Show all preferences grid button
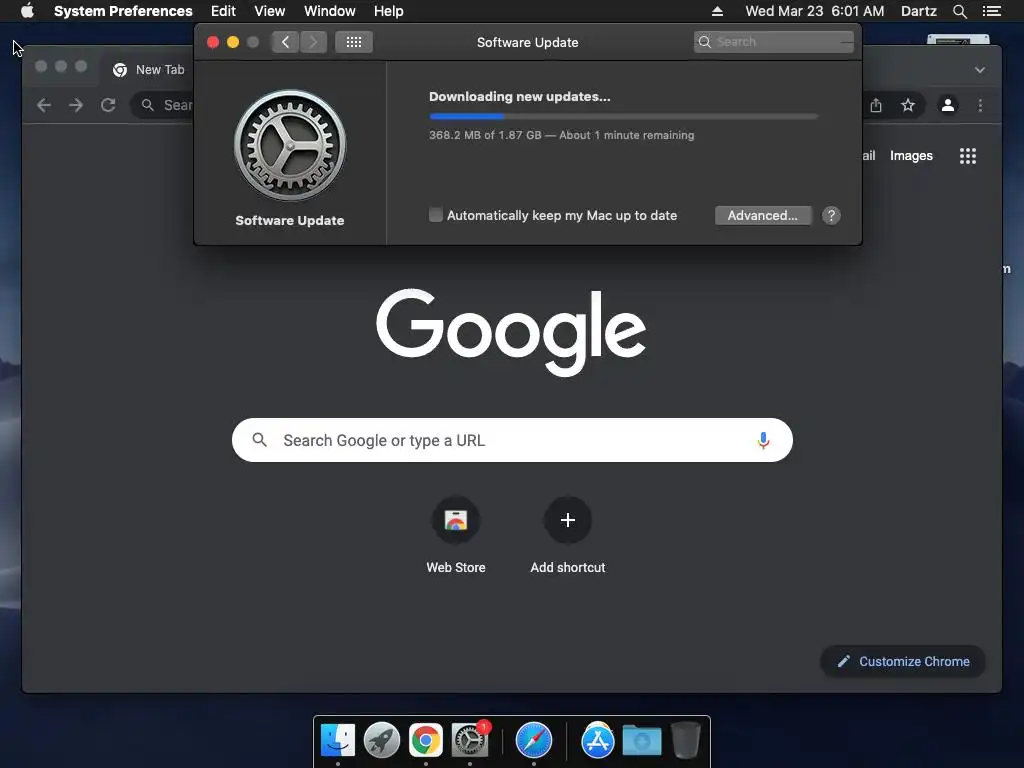This screenshot has height=768, width=1024. [354, 42]
